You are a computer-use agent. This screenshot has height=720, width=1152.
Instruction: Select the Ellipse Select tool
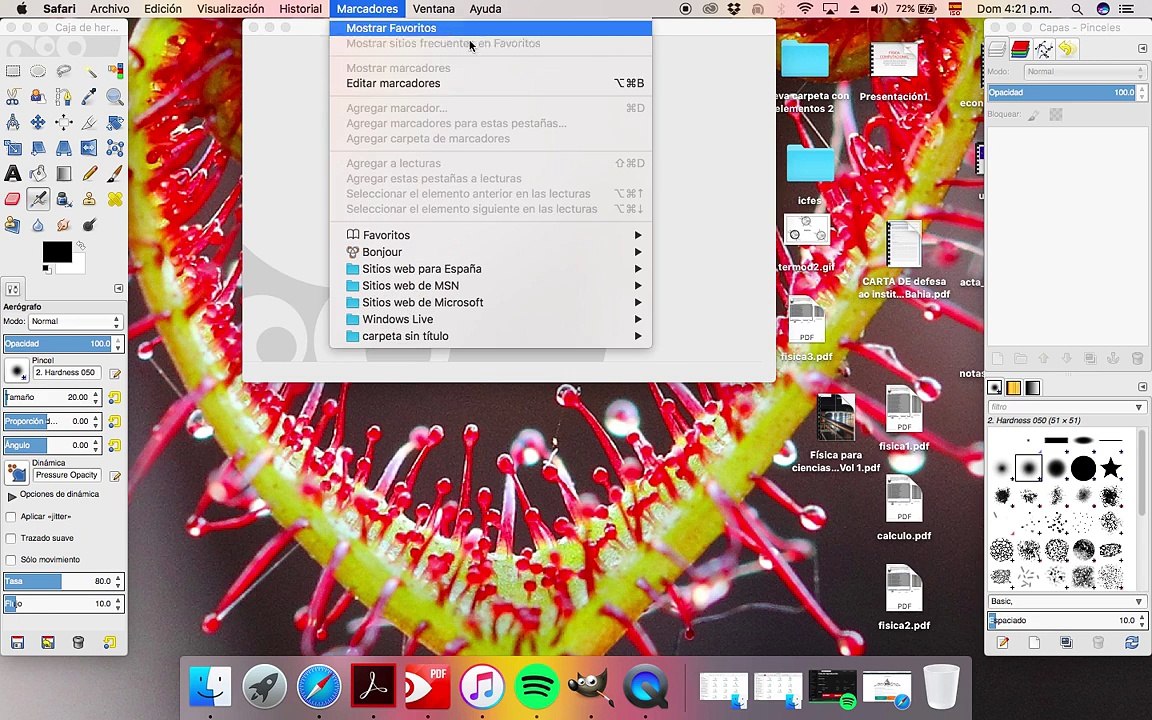[x=38, y=71]
